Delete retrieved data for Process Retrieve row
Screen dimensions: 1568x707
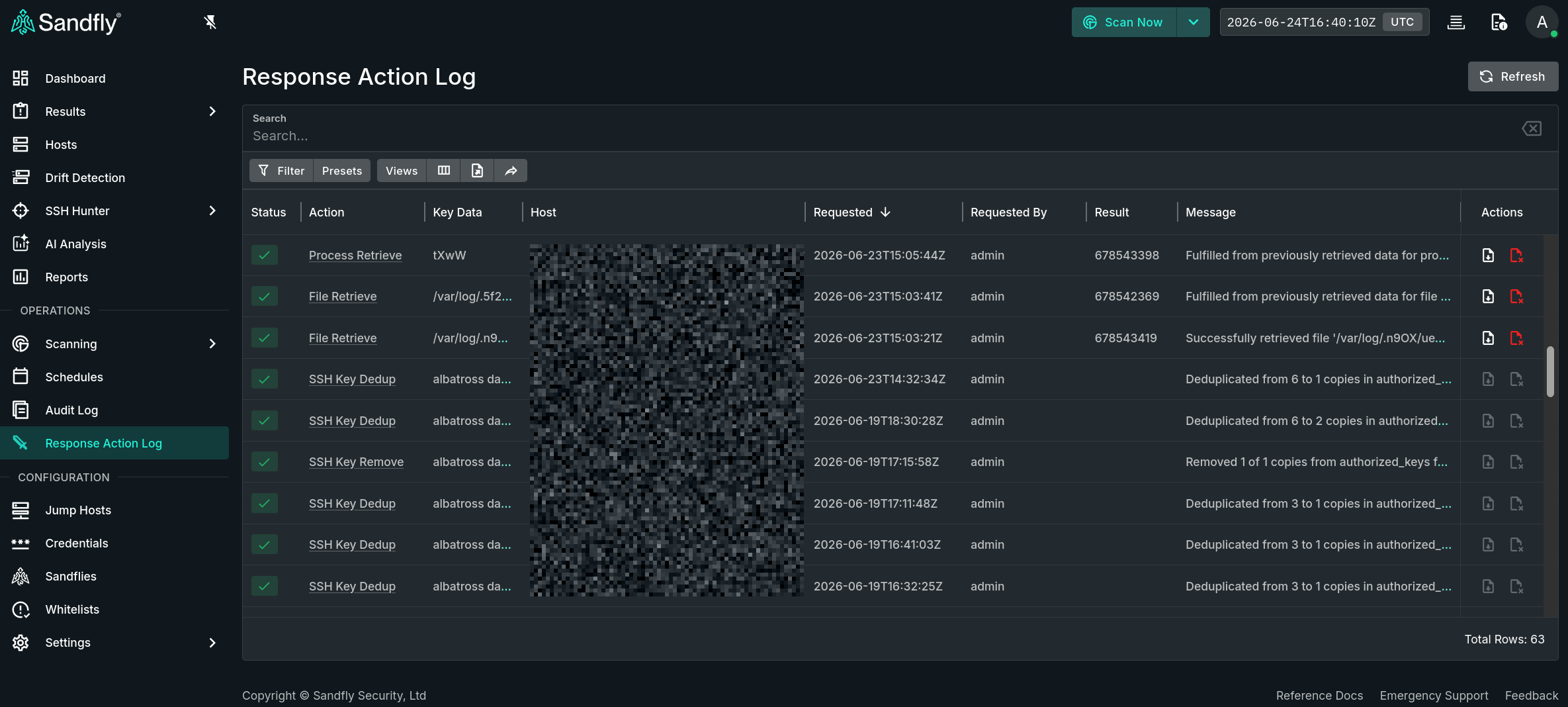pyautogui.click(x=1516, y=255)
